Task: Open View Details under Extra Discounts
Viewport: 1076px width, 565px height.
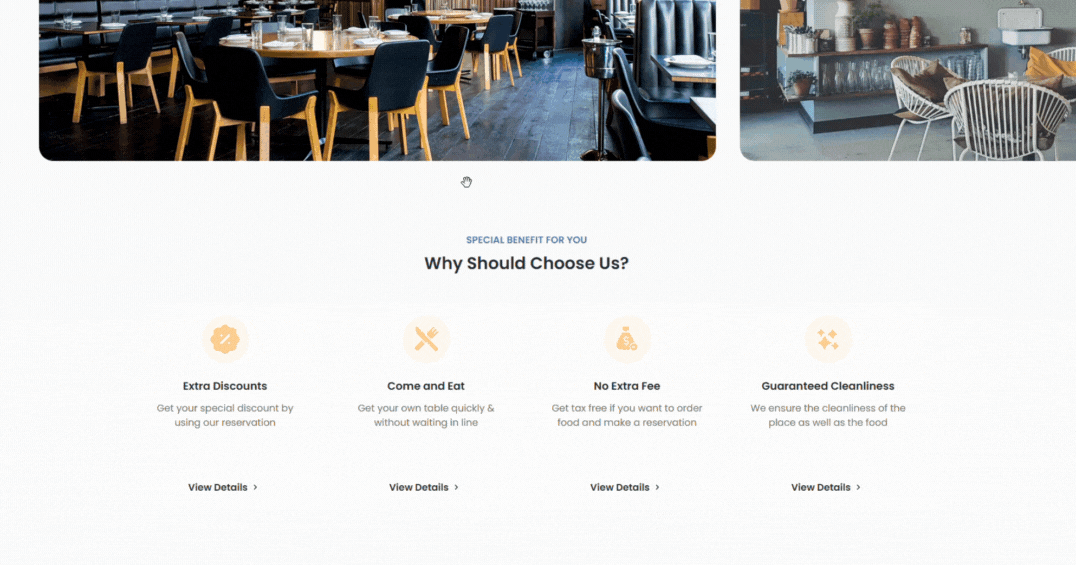Action: click(x=218, y=487)
